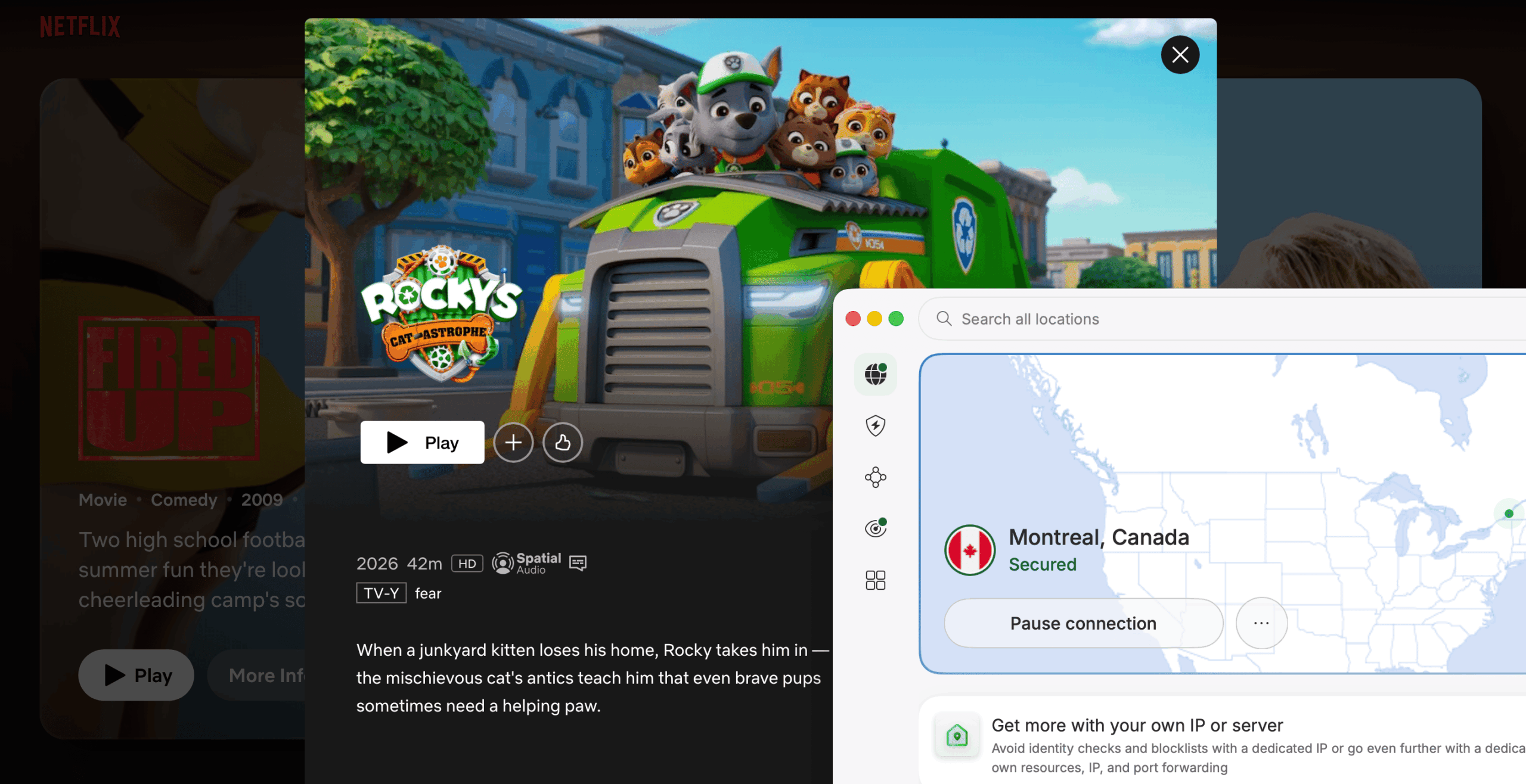
Task: Open the globe locations tab in the VPN sidebar
Action: click(x=876, y=374)
